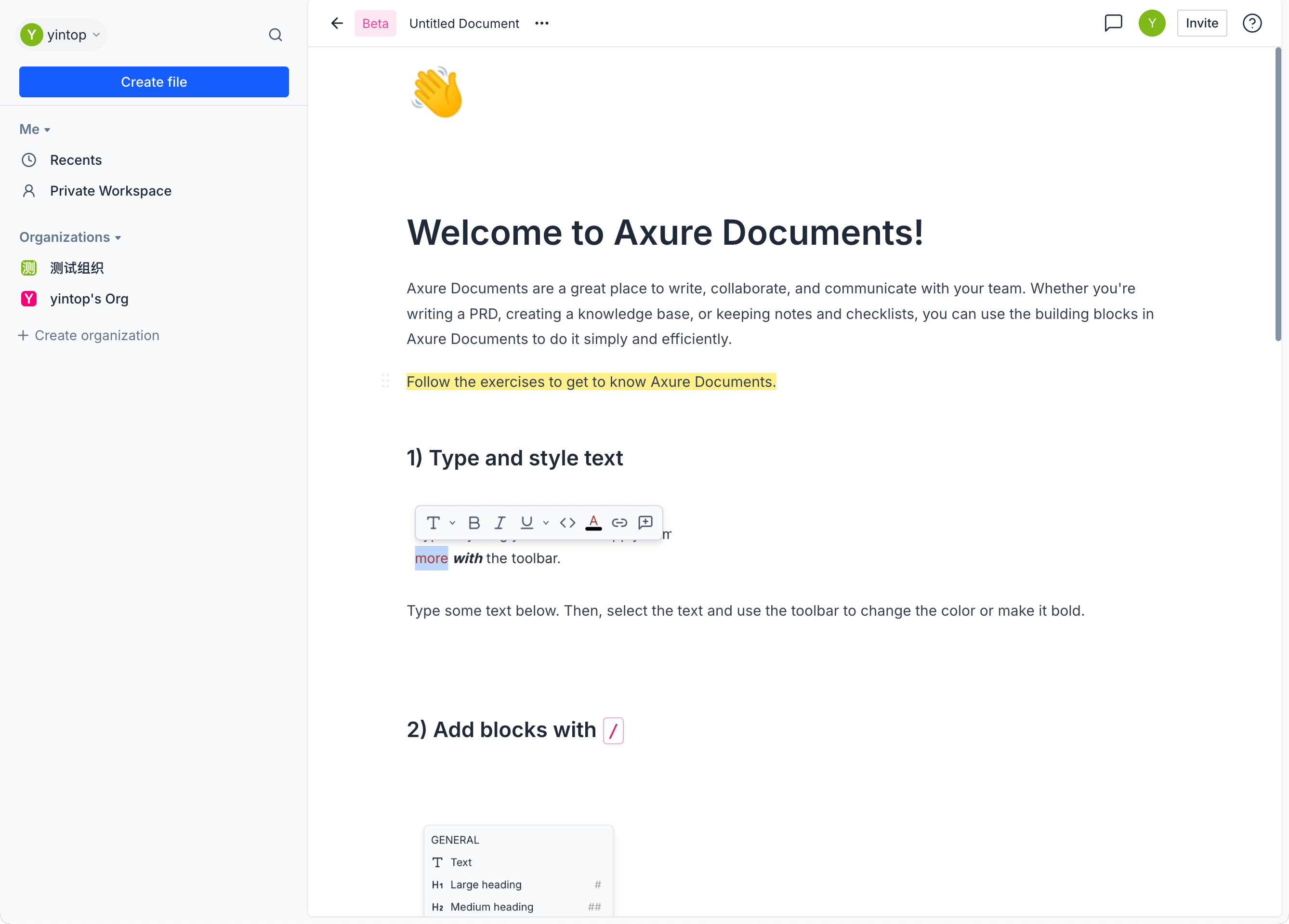Click the GENERAL label in block menu
This screenshot has height=924, width=1289.
pyautogui.click(x=455, y=840)
